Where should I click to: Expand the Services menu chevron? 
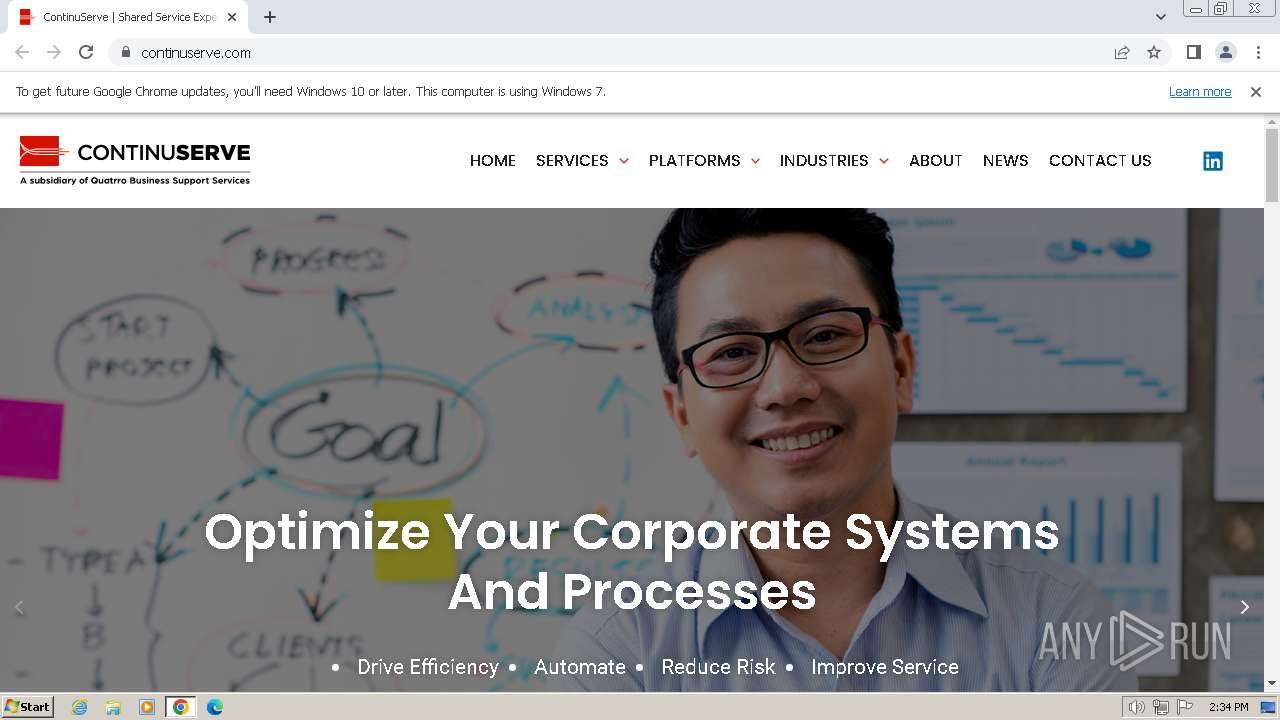pos(624,161)
